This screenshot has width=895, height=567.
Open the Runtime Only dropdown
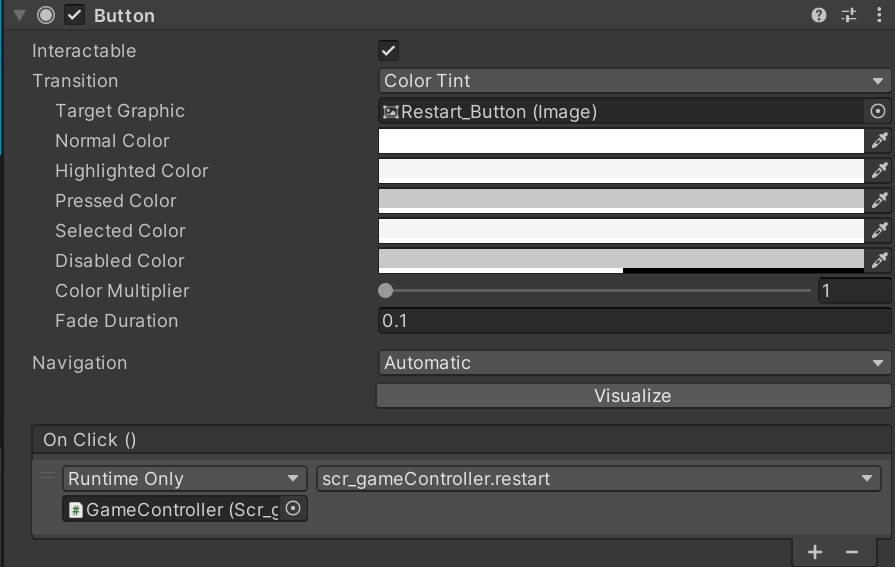(x=184, y=479)
